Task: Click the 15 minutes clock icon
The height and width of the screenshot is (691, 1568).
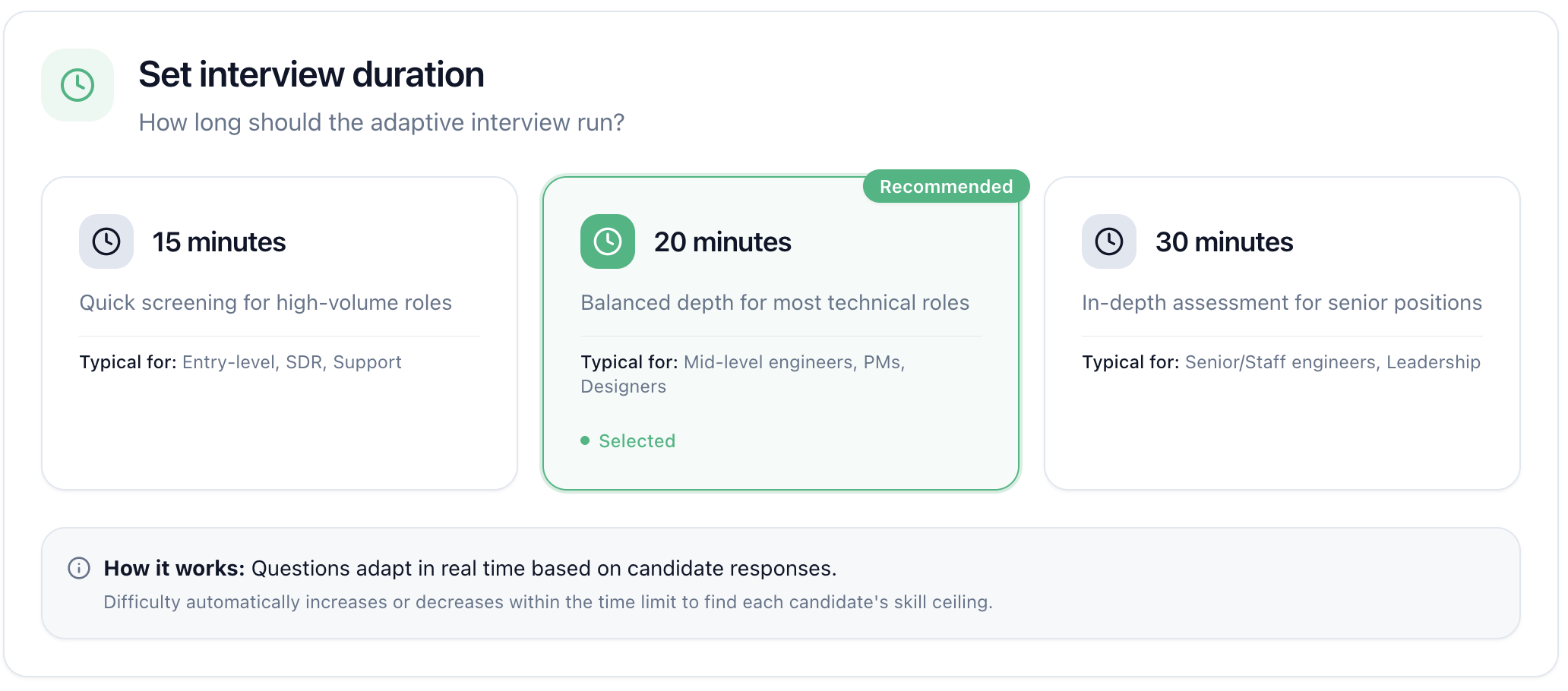Action: (106, 241)
